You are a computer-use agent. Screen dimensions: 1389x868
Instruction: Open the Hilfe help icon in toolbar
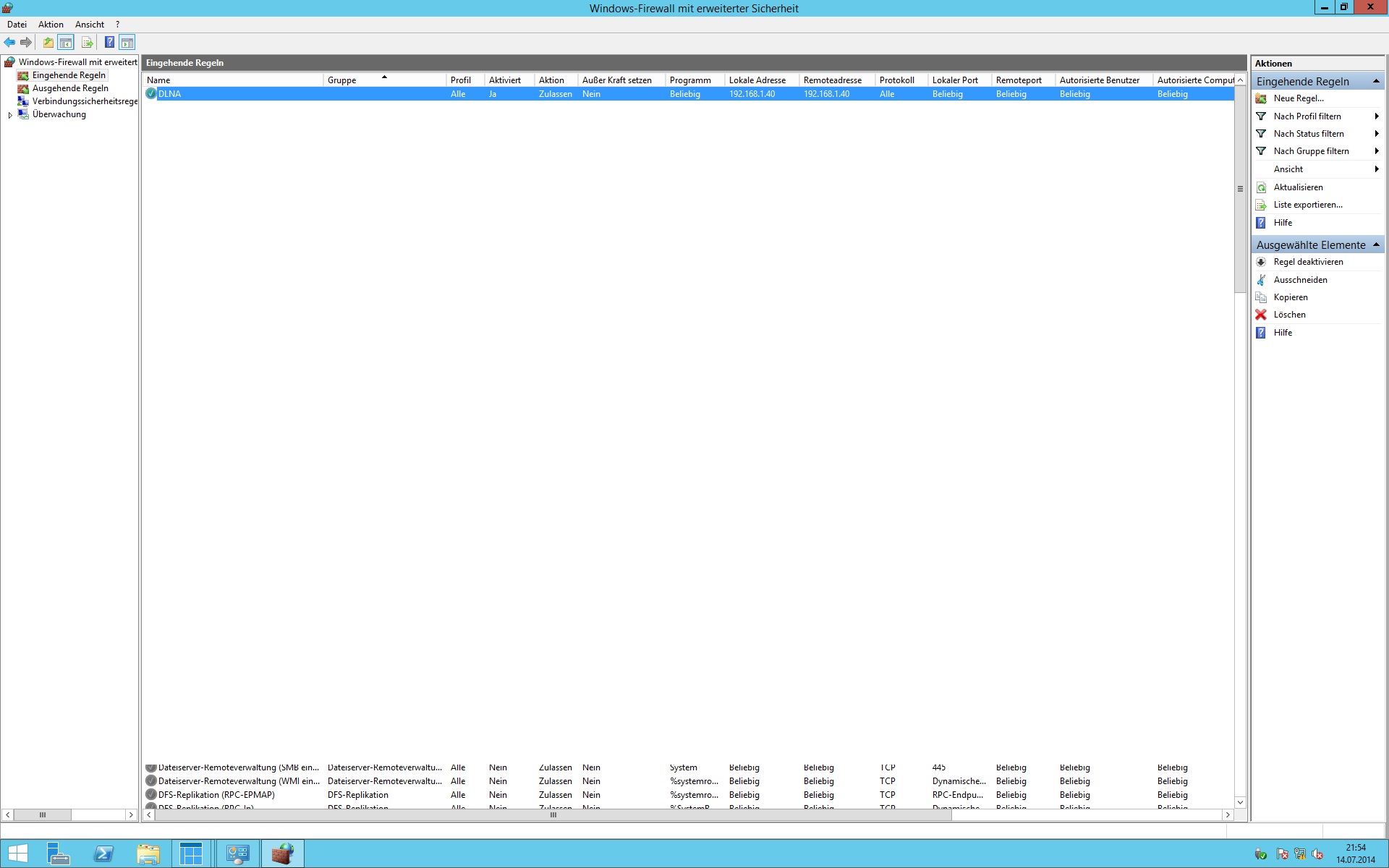109,42
